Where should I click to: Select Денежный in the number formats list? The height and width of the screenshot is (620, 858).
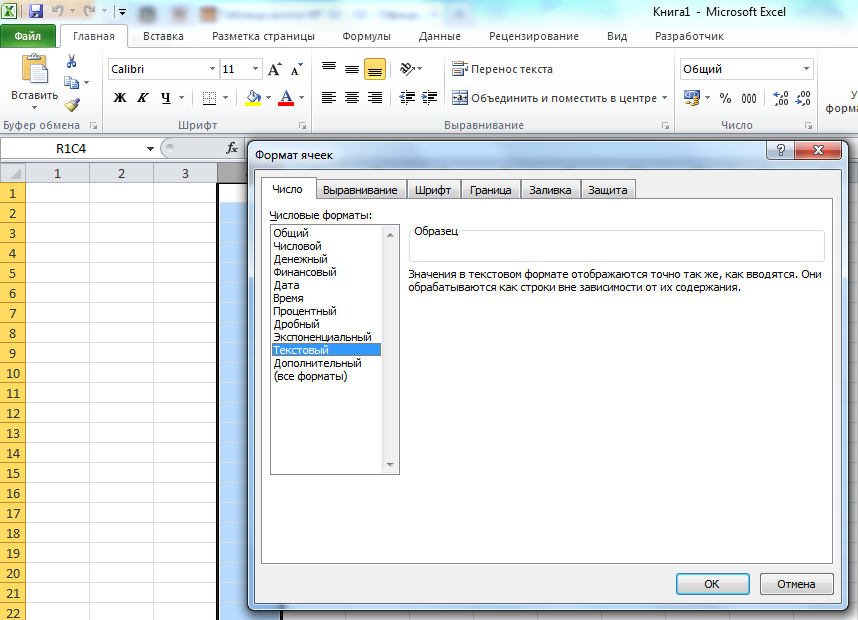(x=326, y=259)
